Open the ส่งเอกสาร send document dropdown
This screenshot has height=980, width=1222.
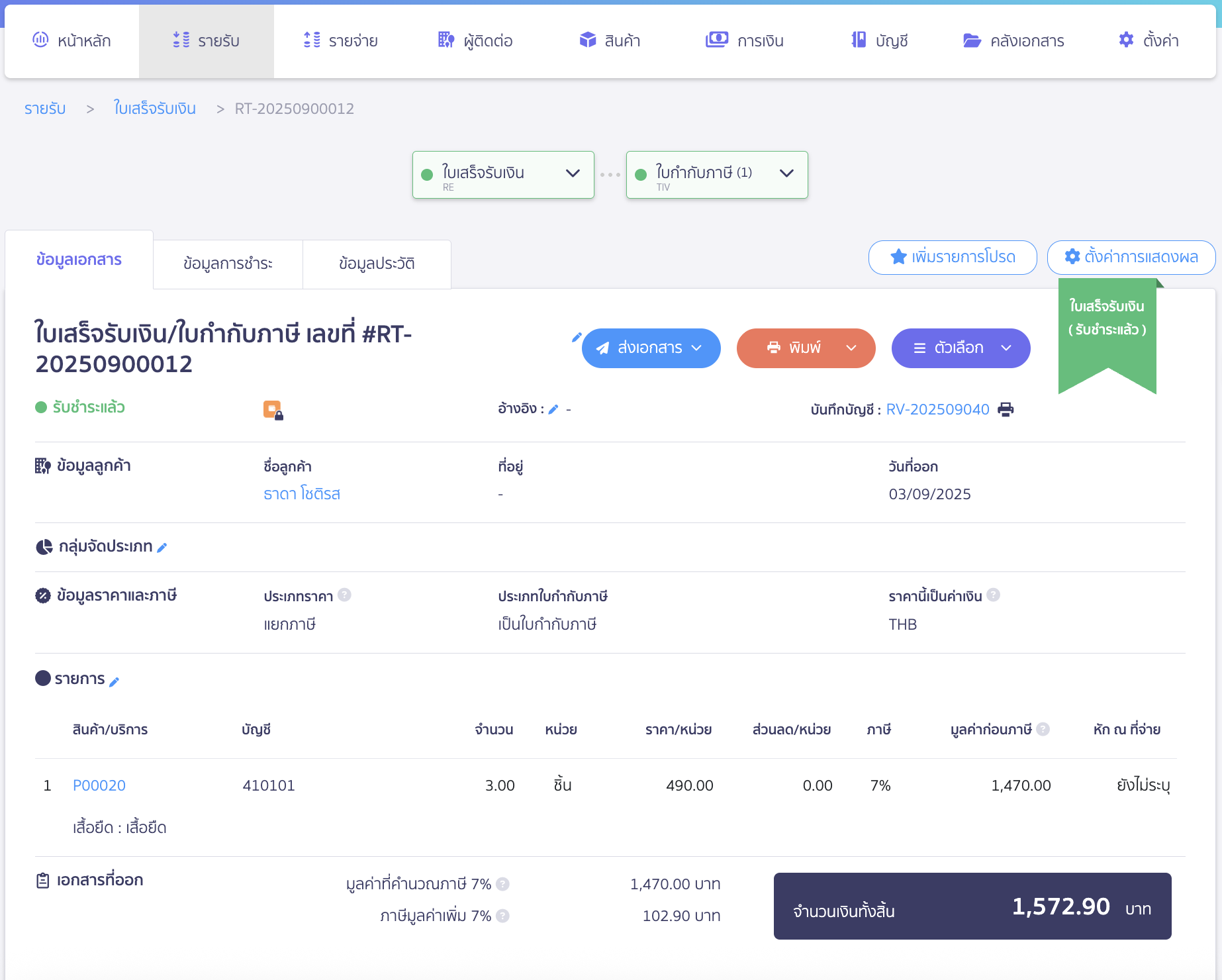point(651,348)
